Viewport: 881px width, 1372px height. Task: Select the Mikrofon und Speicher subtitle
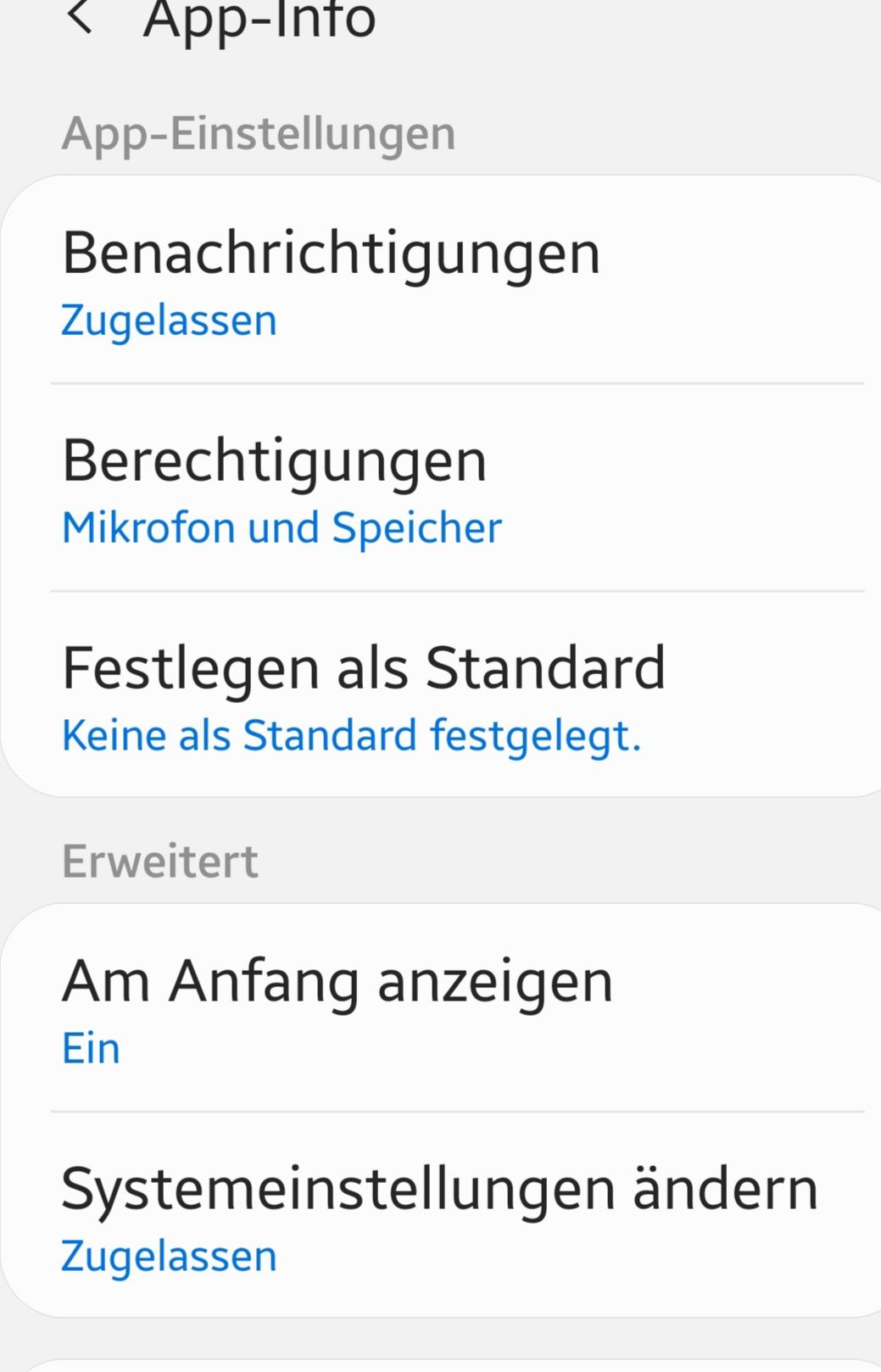click(x=282, y=528)
